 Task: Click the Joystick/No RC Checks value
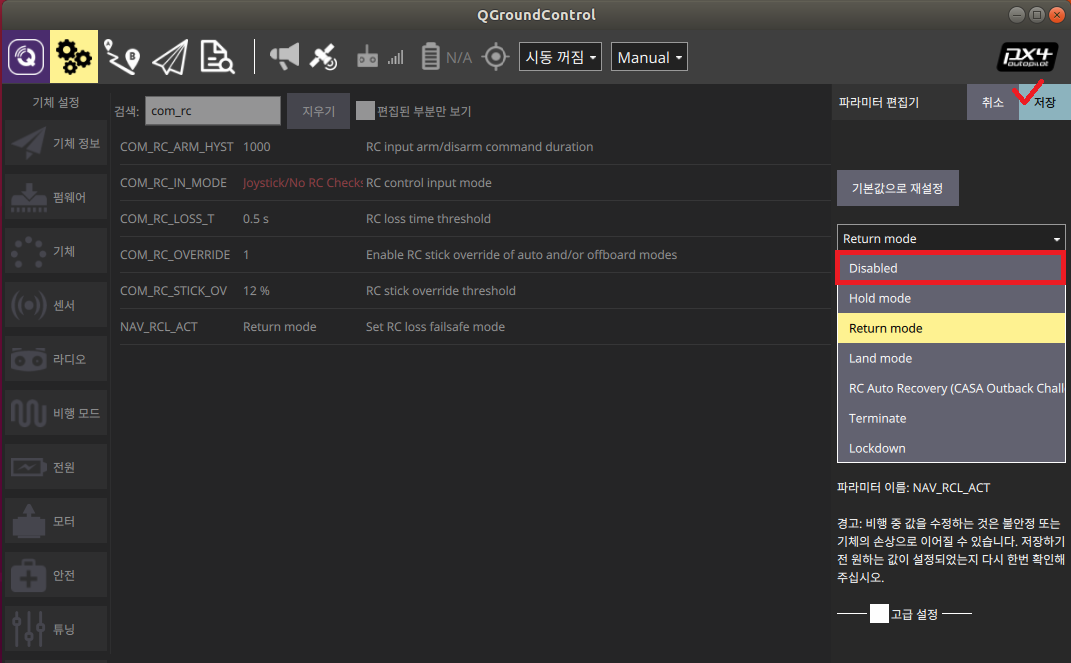click(303, 182)
